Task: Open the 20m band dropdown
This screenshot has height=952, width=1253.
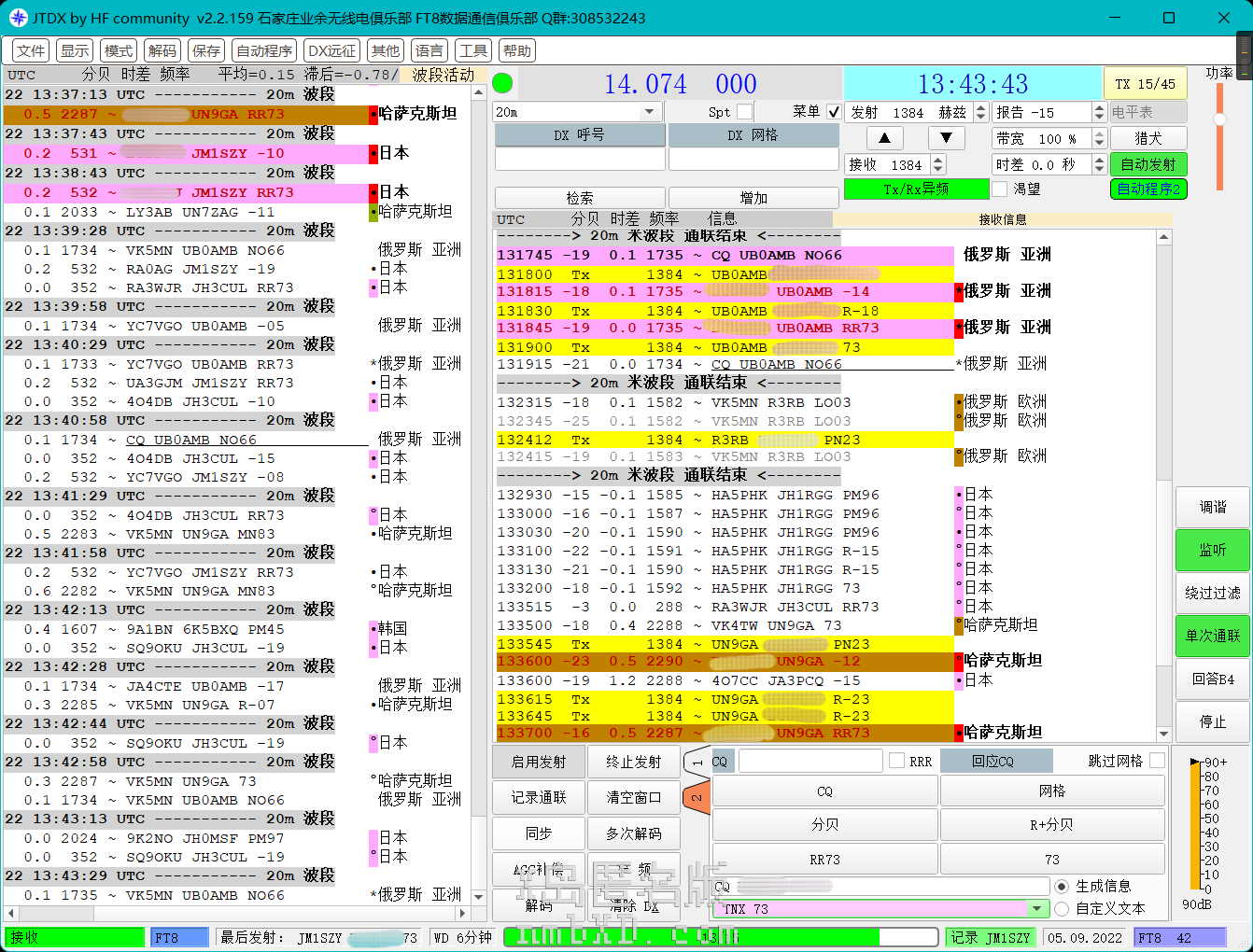Action: tap(650, 112)
